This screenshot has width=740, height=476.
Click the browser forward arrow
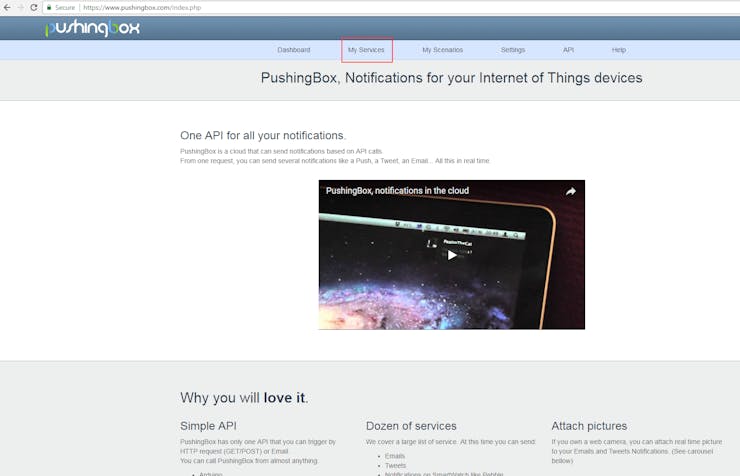(x=20, y=8)
